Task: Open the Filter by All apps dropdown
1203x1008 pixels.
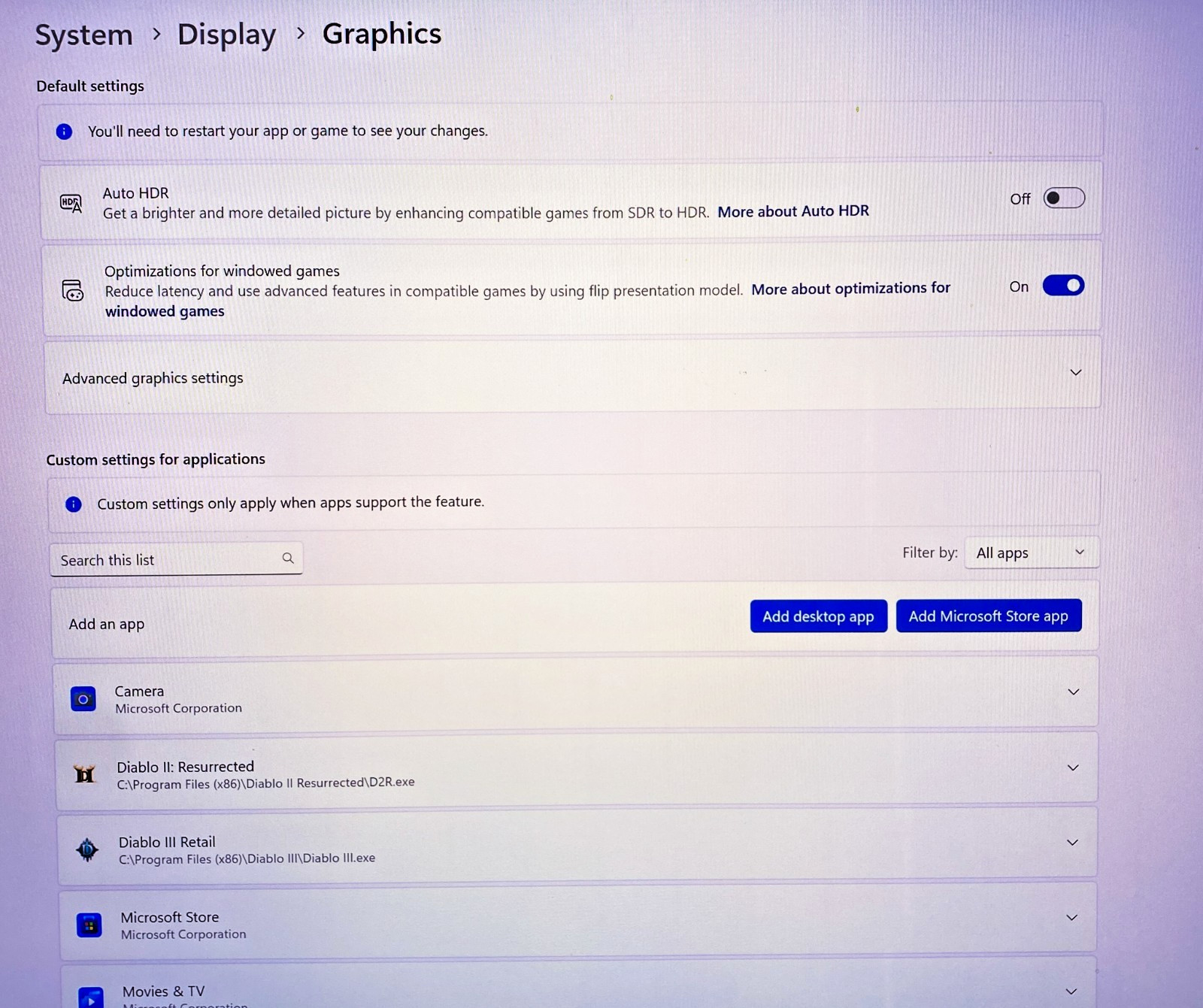Action: click(x=1032, y=552)
